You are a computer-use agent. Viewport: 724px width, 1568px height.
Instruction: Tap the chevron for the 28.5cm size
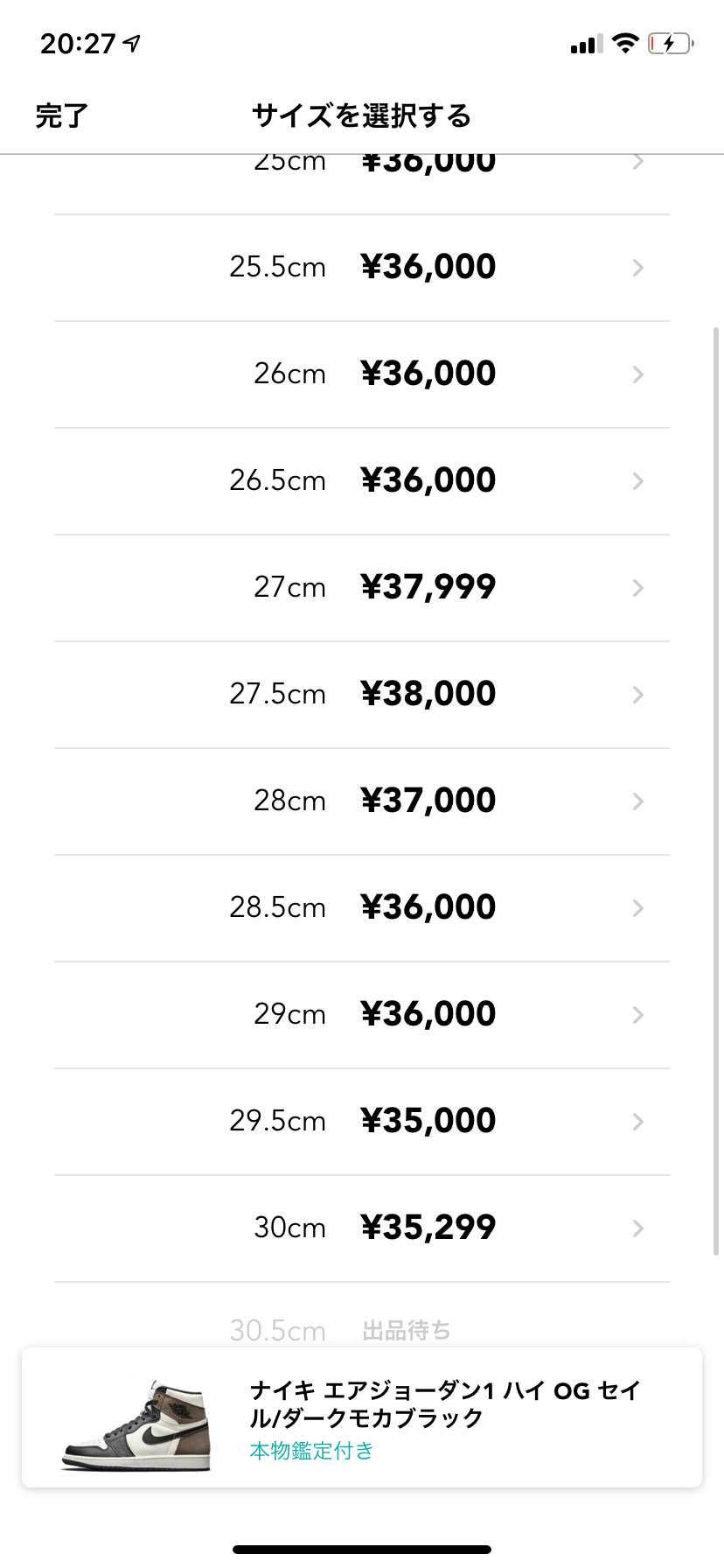pyautogui.click(x=638, y=908)
